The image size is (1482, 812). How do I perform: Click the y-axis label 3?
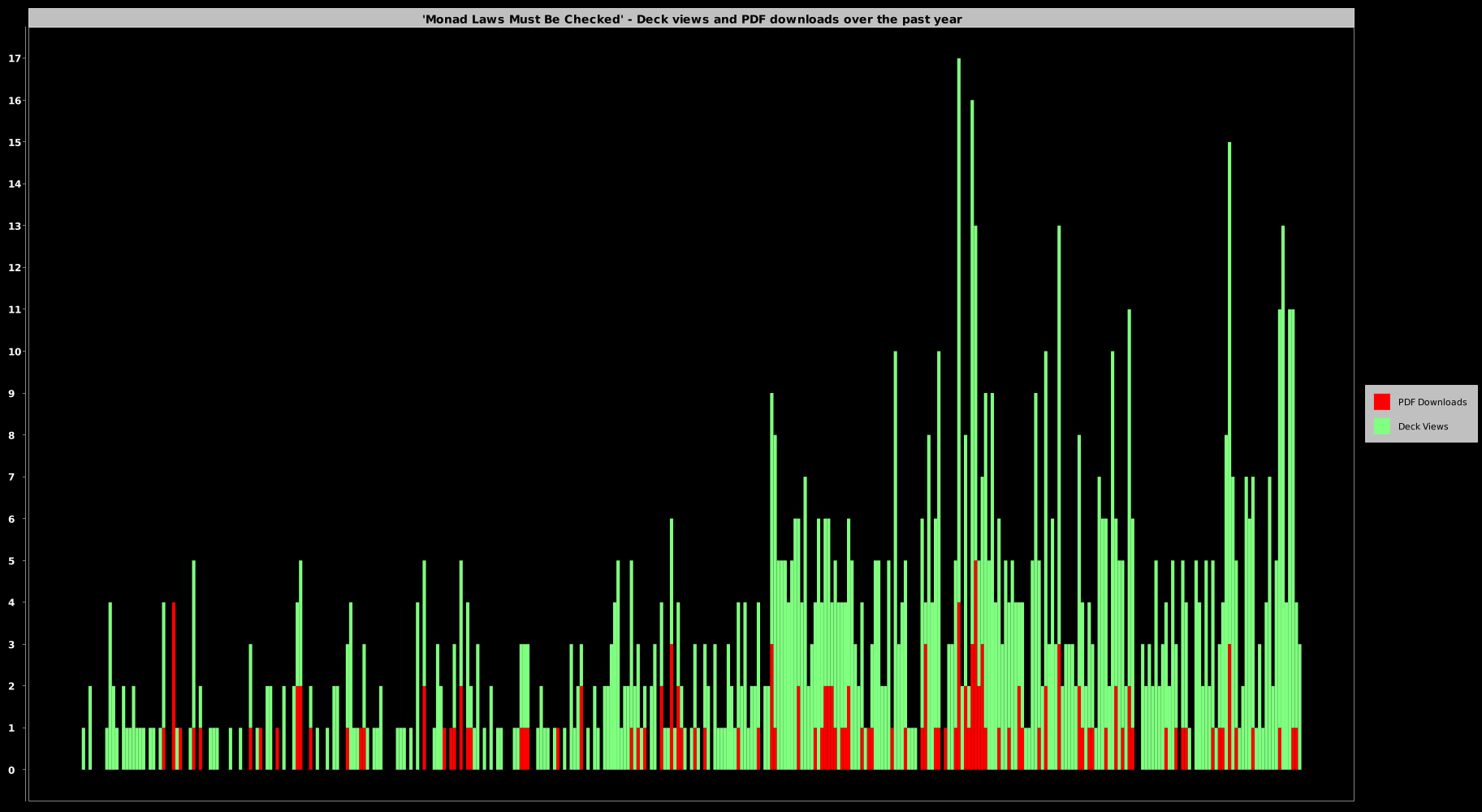tap(11, 644)
